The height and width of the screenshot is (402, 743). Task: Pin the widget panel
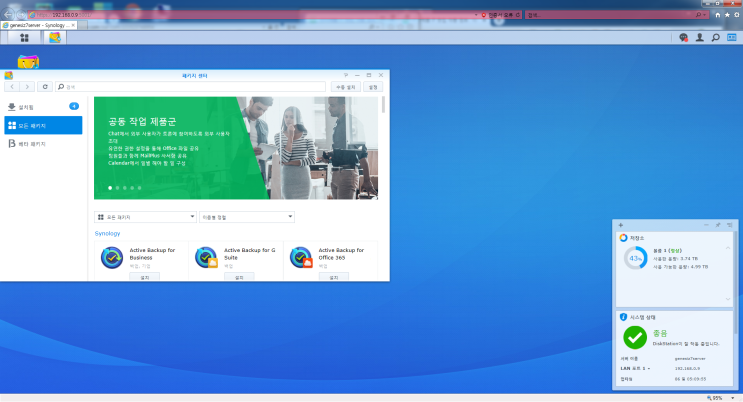[x=718, y=225]
